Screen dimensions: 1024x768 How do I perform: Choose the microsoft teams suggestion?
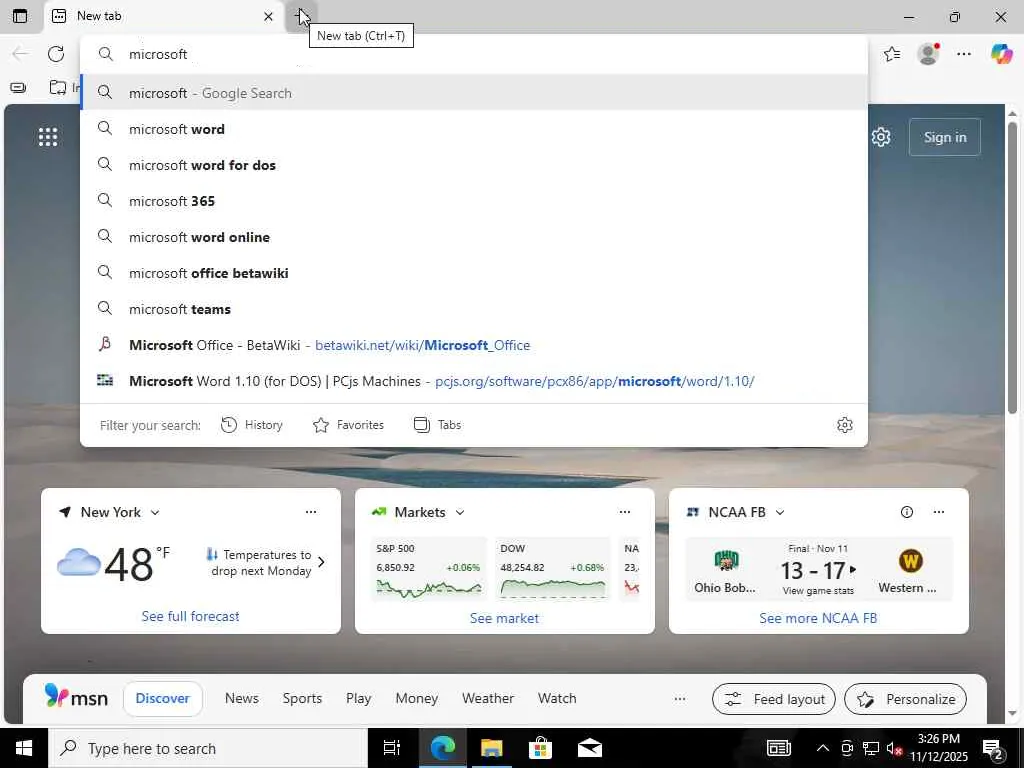tap(474, 309)
